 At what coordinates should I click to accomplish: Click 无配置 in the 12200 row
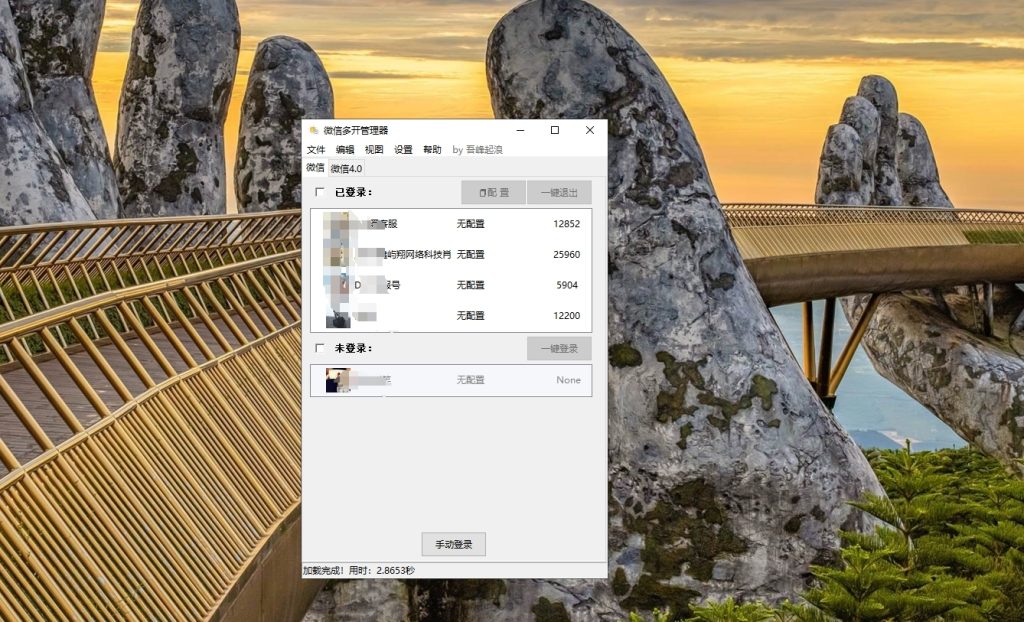pos(470,316)
